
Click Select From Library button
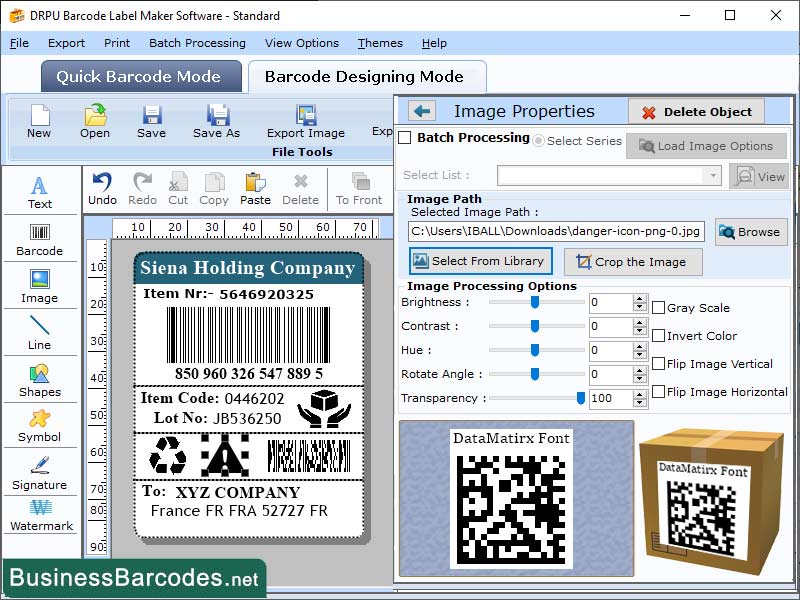[481, 261]
